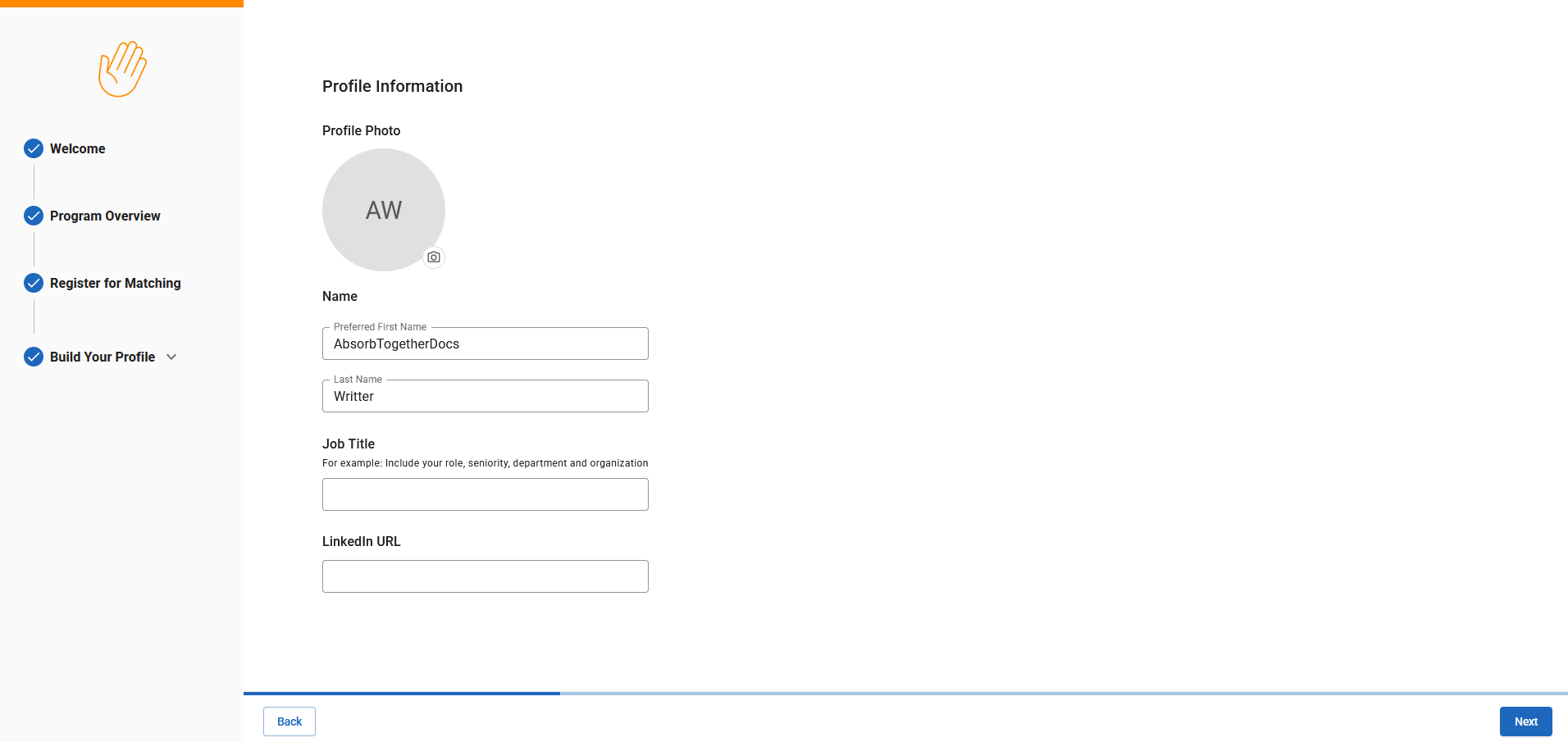Click the camera icon to upload photo
1568x742 pixels.
coord(434,257)
